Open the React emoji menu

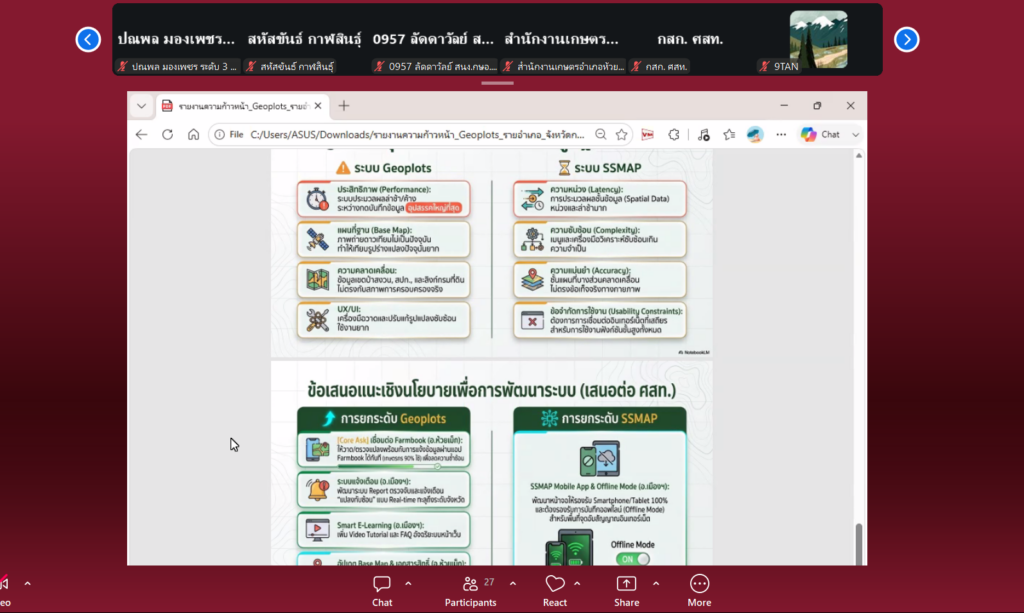[554, 591]
